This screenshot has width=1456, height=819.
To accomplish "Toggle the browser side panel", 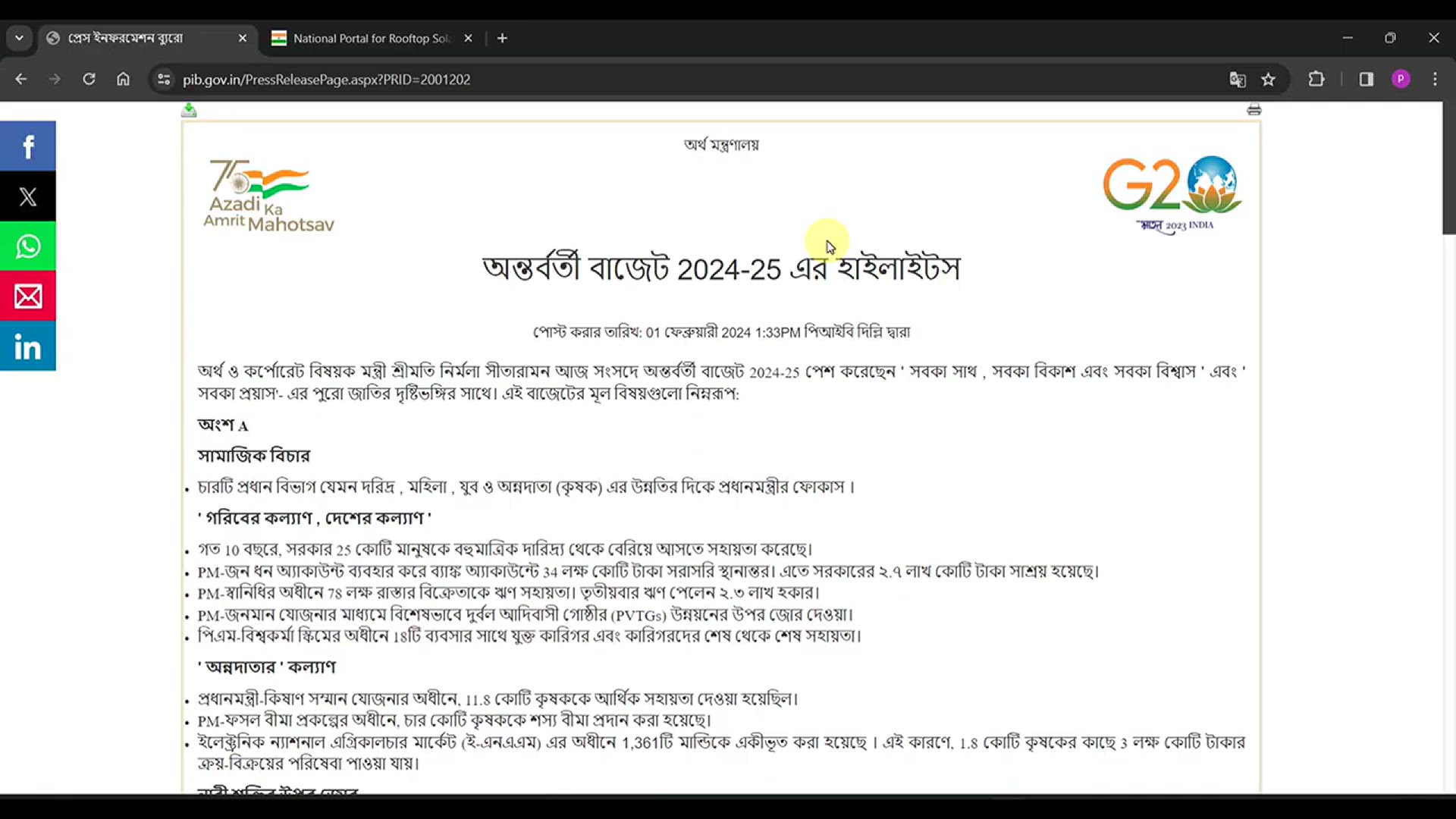I will click(1366, 80).
